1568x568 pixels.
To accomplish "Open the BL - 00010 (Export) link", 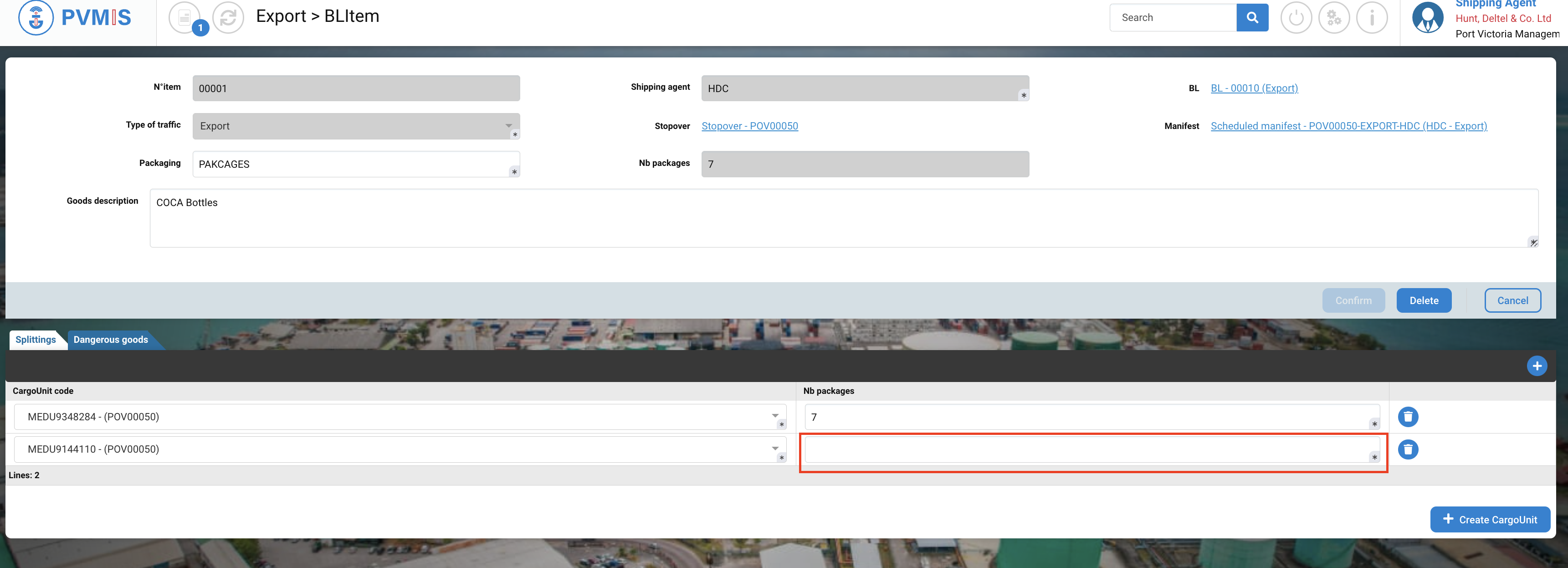I will tap(1254, 88).
